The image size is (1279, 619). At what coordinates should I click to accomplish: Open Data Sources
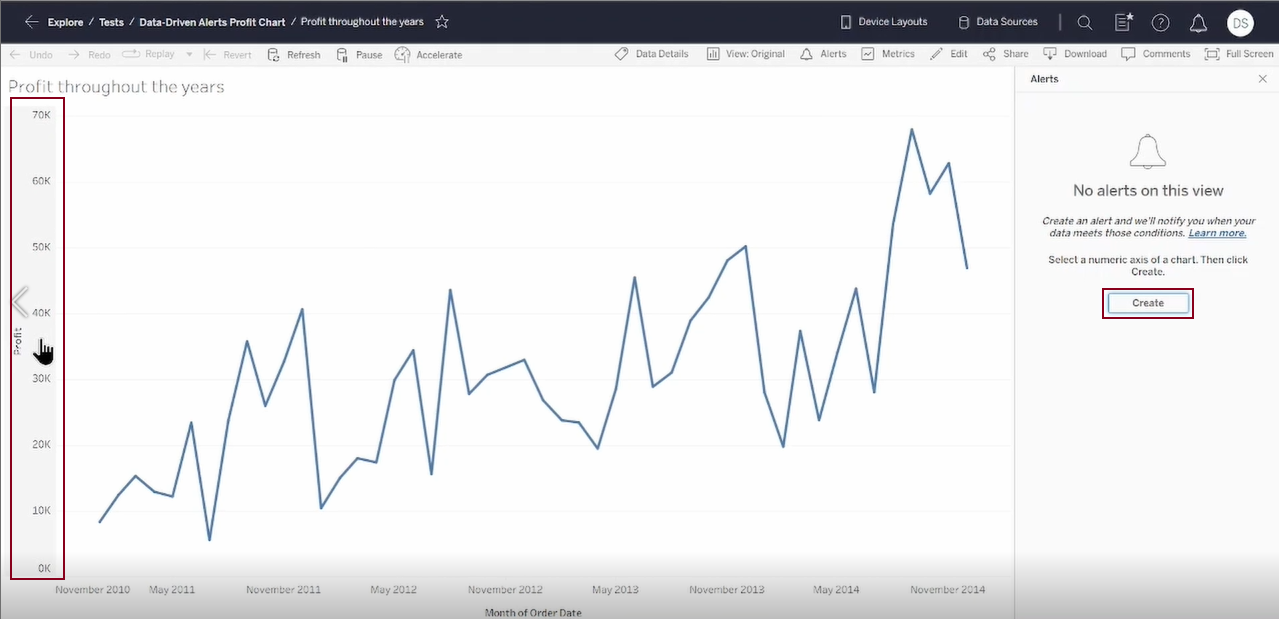pyautogui.click(x=998, y=21)
